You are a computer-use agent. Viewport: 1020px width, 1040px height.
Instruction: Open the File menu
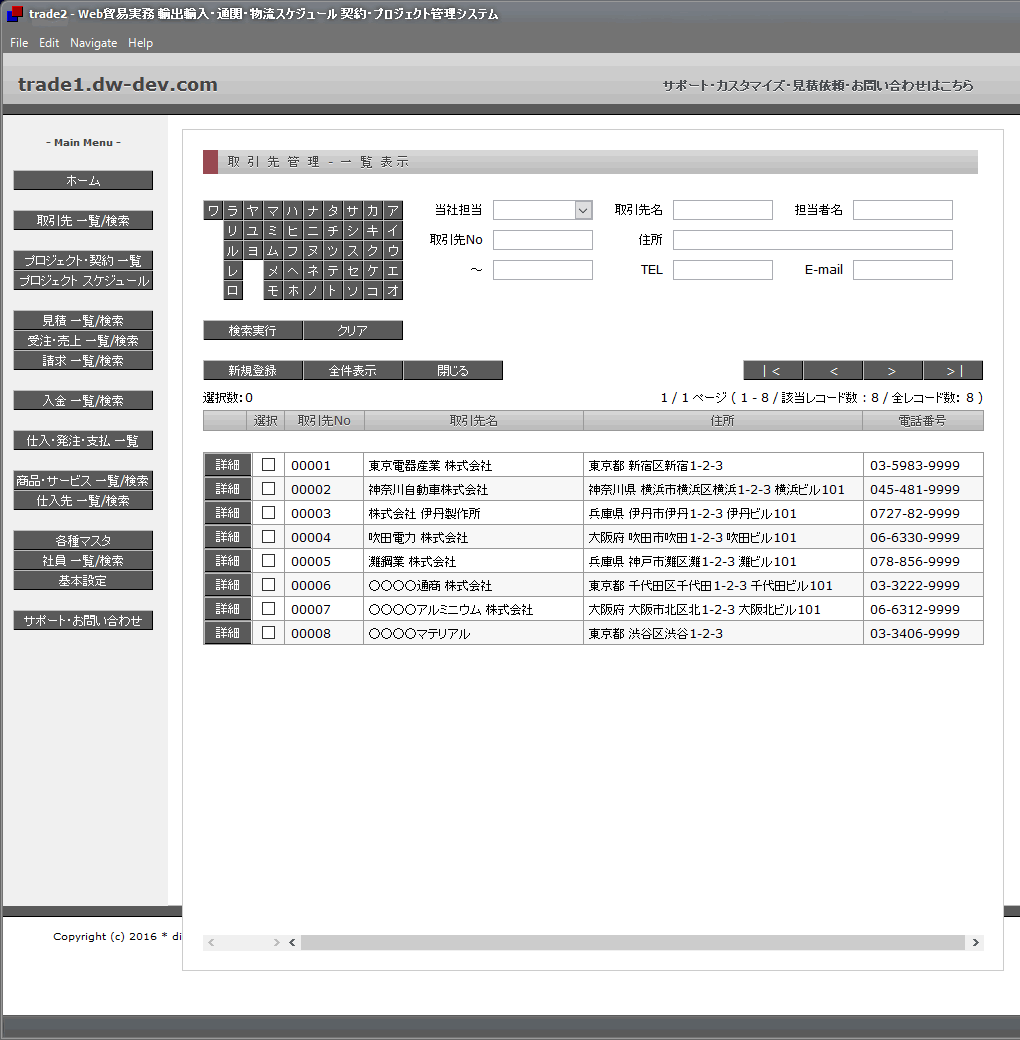tap(19, 42)
